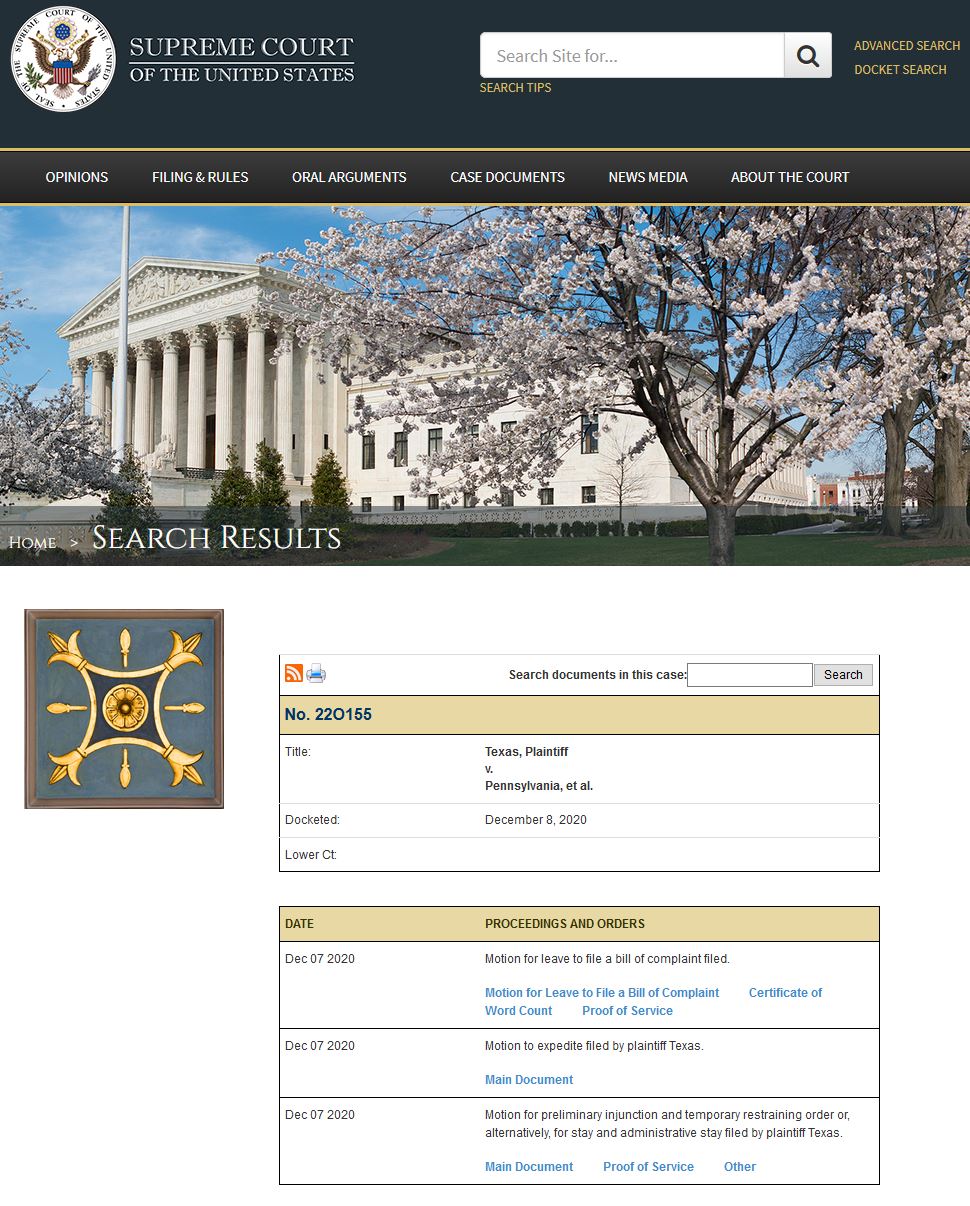Click 'Motion to expedite filed by plaintiff Texas.'

[594, 1046]
